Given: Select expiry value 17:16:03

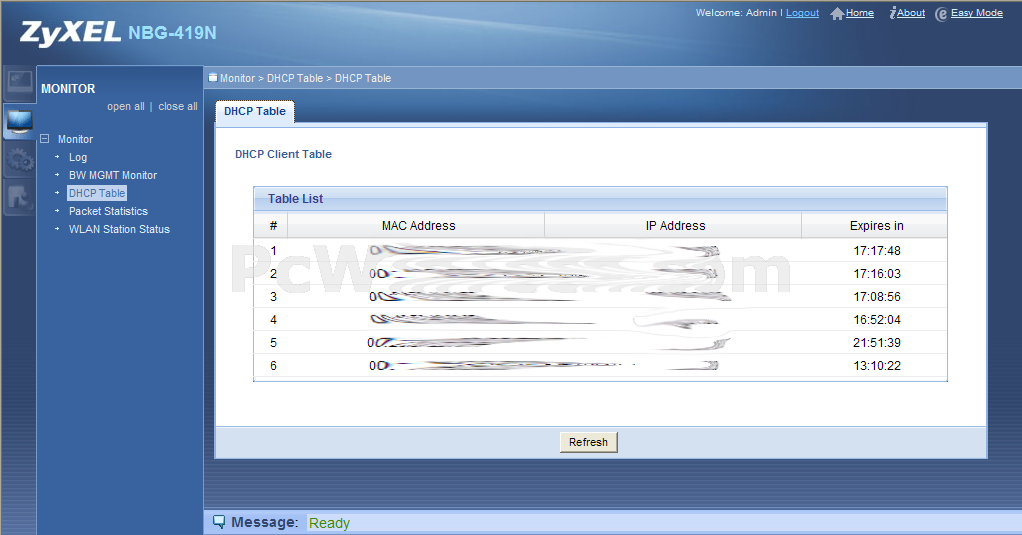Looking at the screenshot, I should point(877,274).
